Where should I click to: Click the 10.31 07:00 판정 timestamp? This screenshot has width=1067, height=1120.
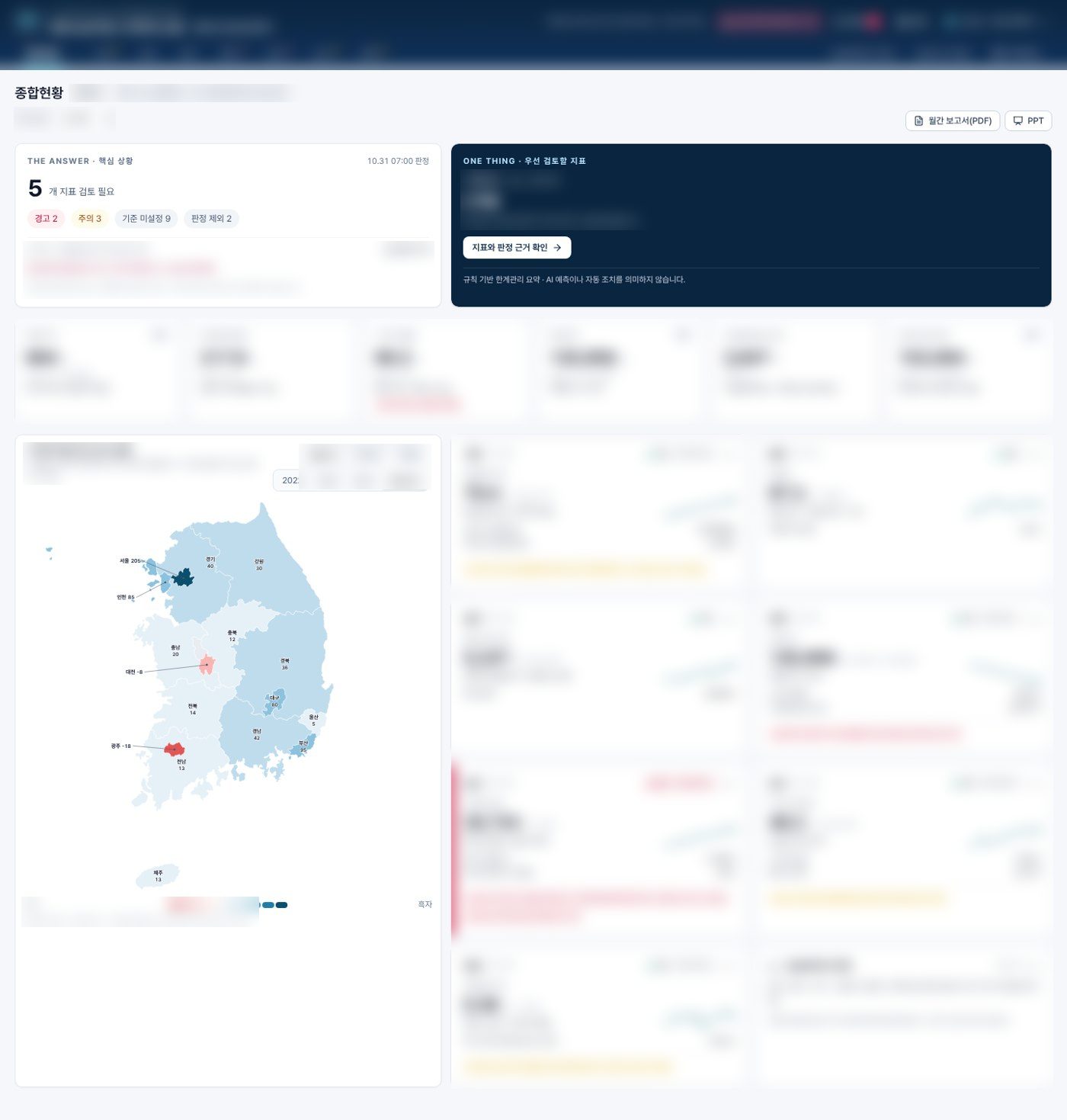click(398, 161)
